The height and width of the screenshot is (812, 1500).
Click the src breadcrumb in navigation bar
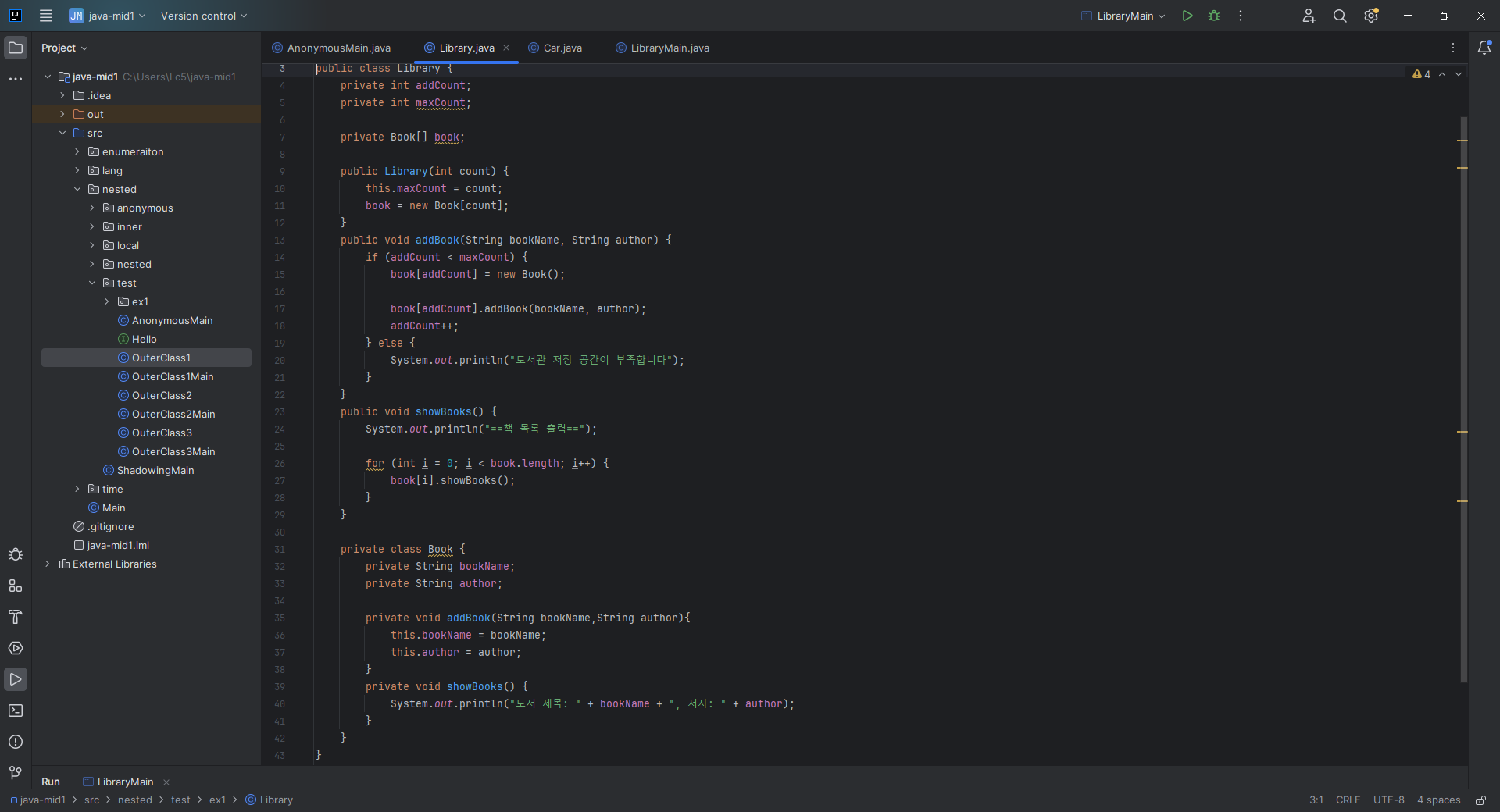(x=92, y=800)
